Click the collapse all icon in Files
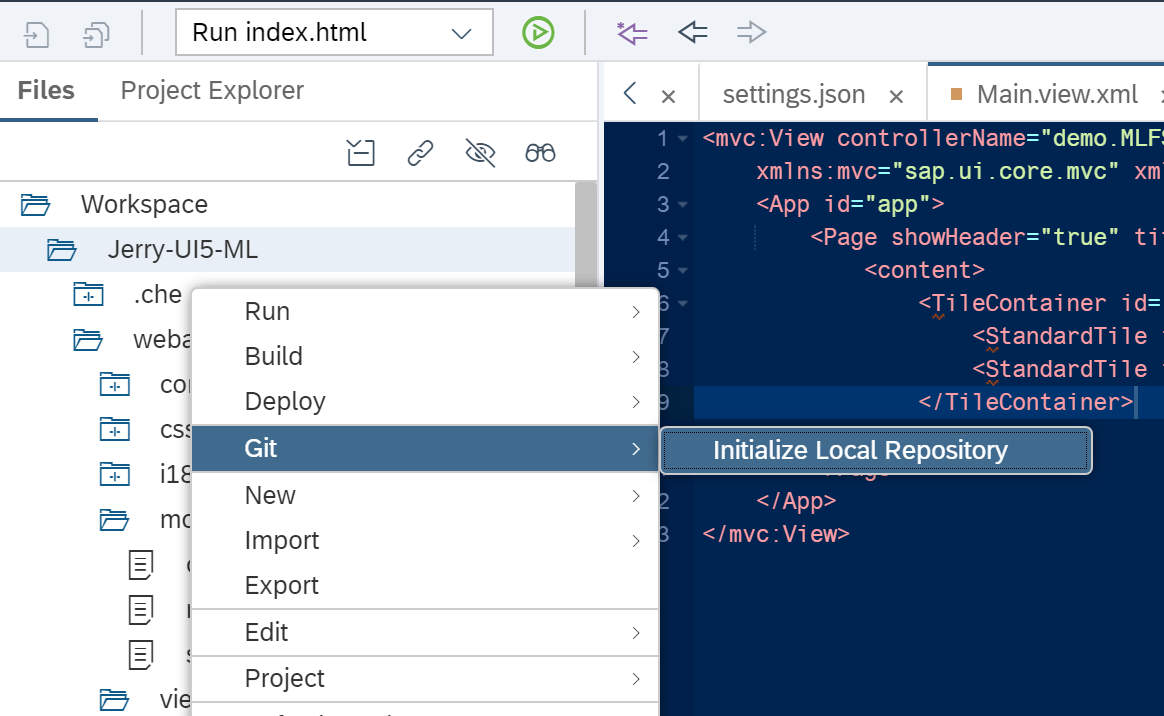The height and width of the screenshot is (716, 1164). (360, 152)
